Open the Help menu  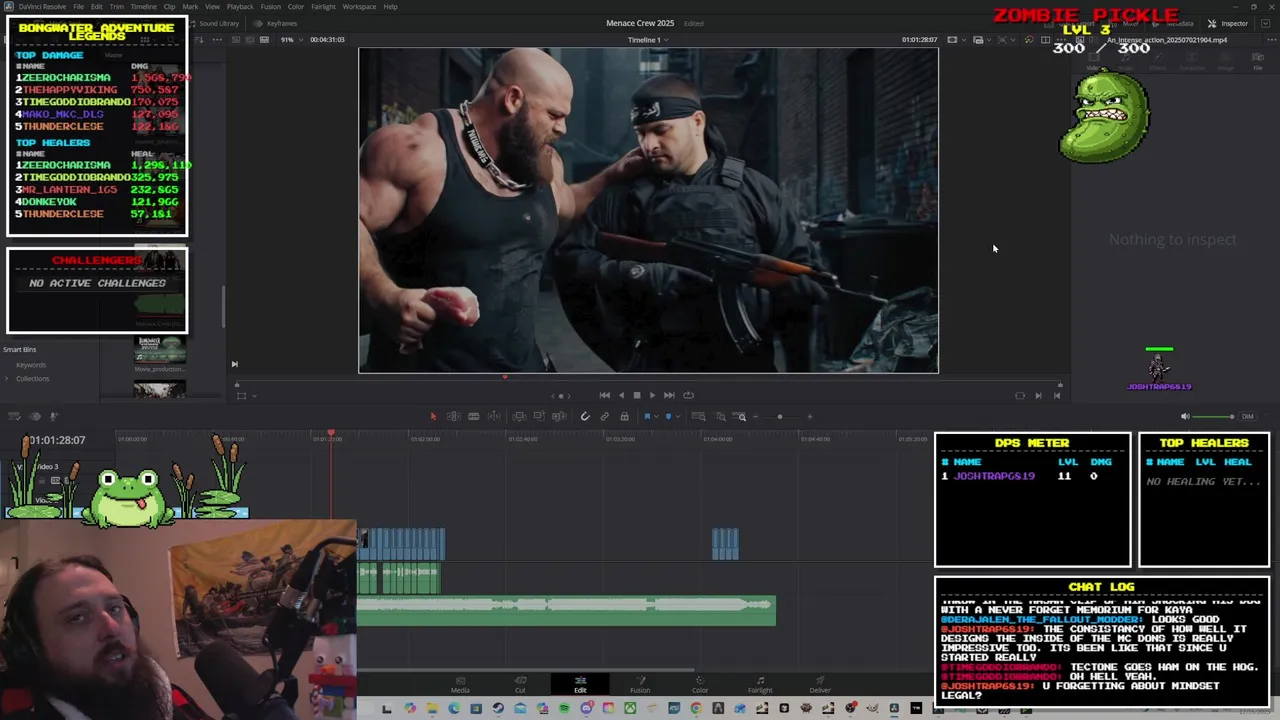point(390,7)
